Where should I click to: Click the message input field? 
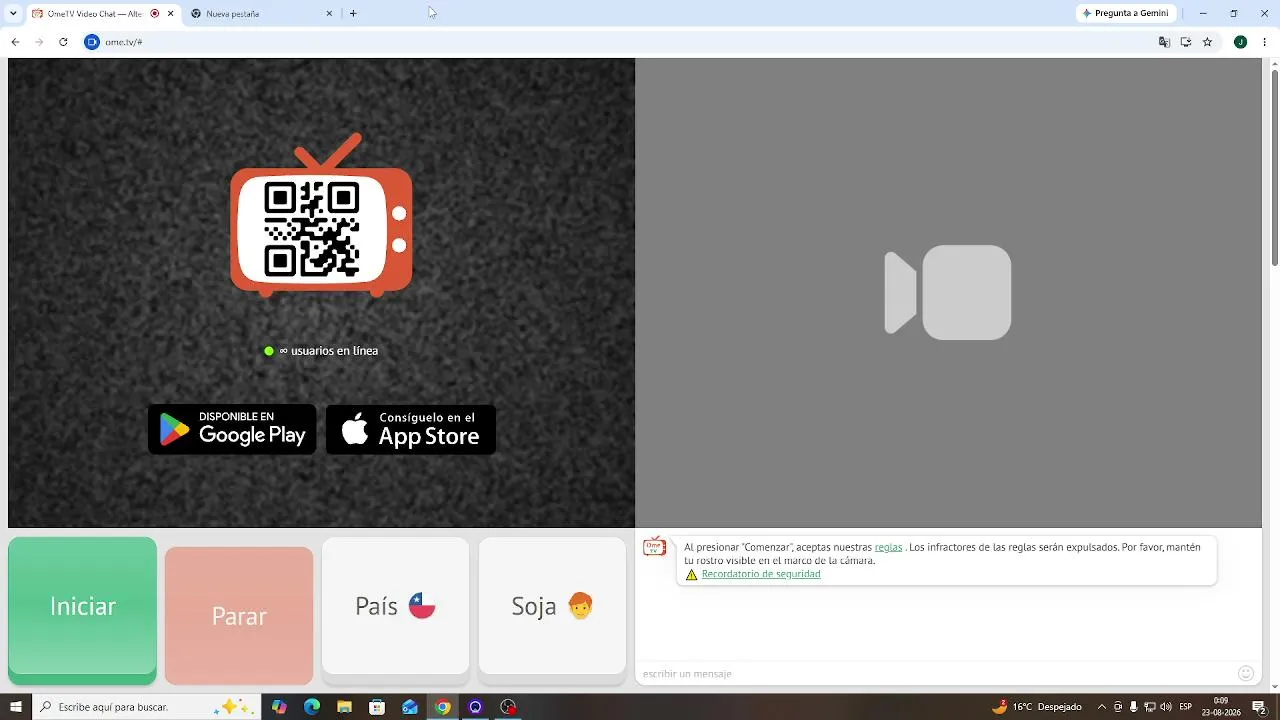[x=935, y=673]
